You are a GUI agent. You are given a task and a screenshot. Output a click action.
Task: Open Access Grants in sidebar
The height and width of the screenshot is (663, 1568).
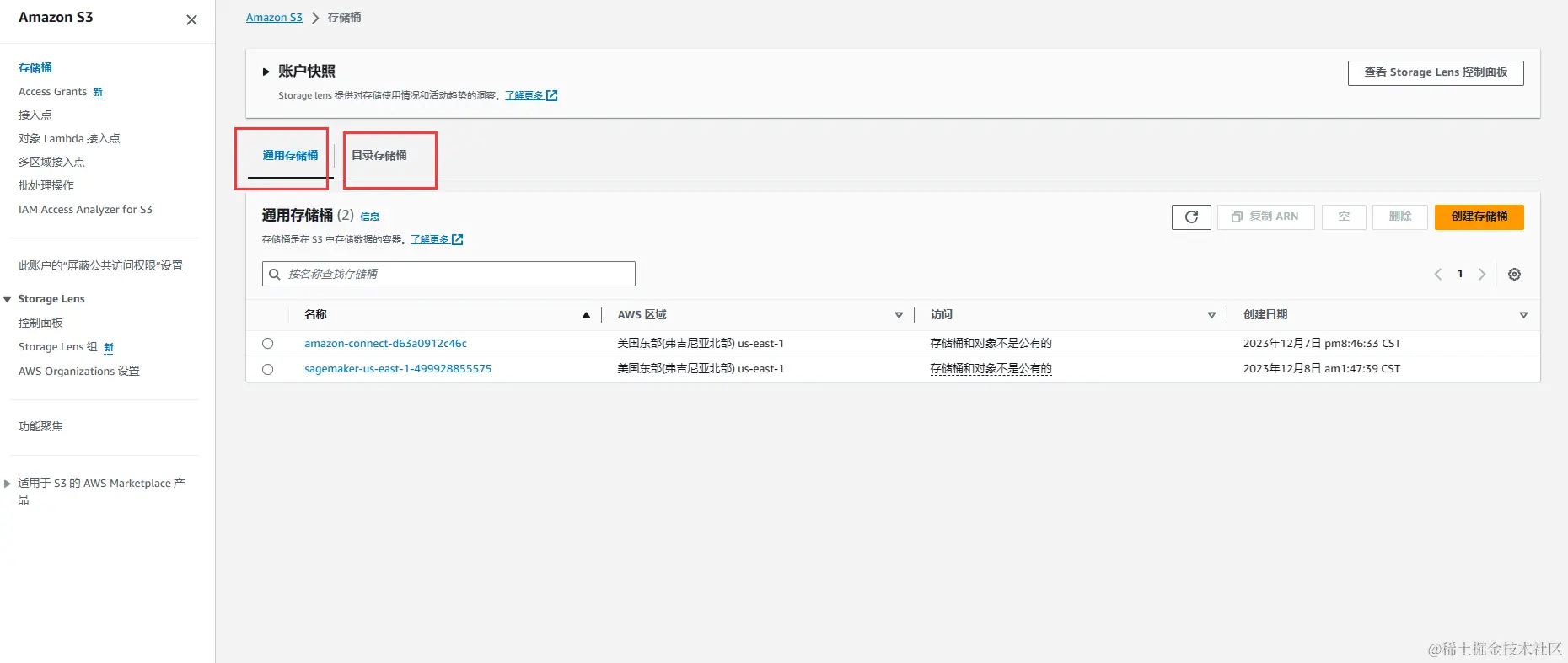tap(52, 91)
